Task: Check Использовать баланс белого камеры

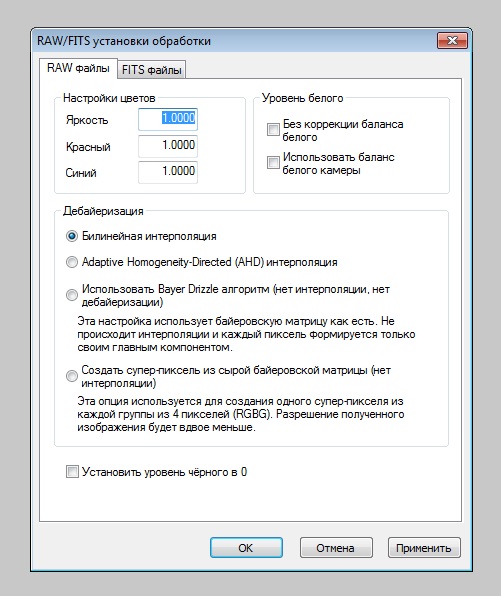Action: coord(273,163)
